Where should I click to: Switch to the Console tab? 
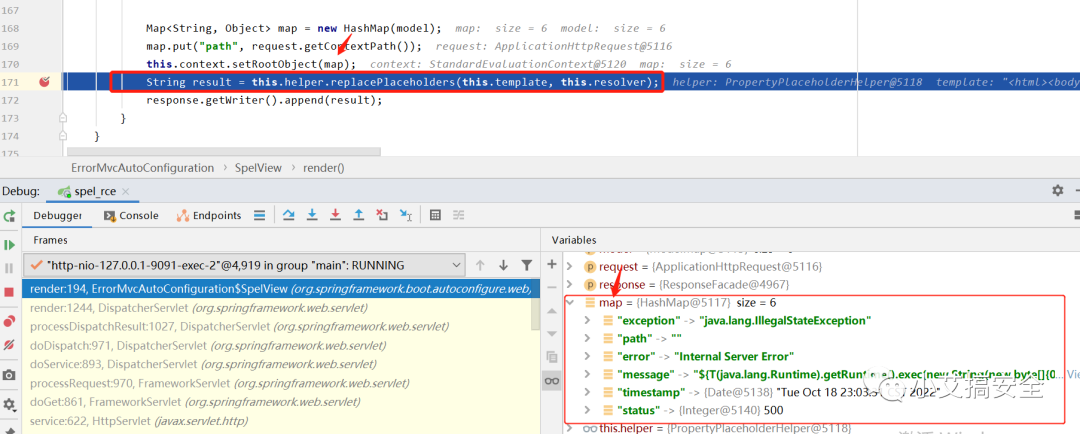pyautogui.click(x=132, y=216)
